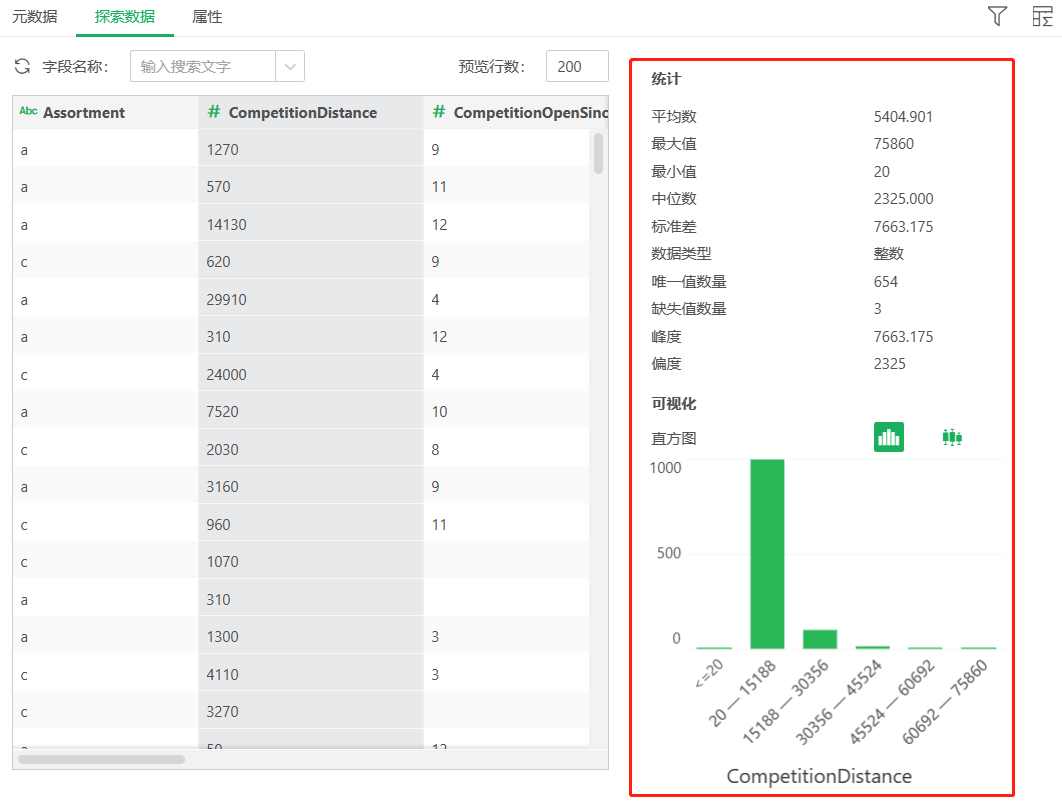Screen dimensions: 1062x807
Task: Switch visualization to the box plot icon
Action: pyautogui.click(x=951, y=436)
